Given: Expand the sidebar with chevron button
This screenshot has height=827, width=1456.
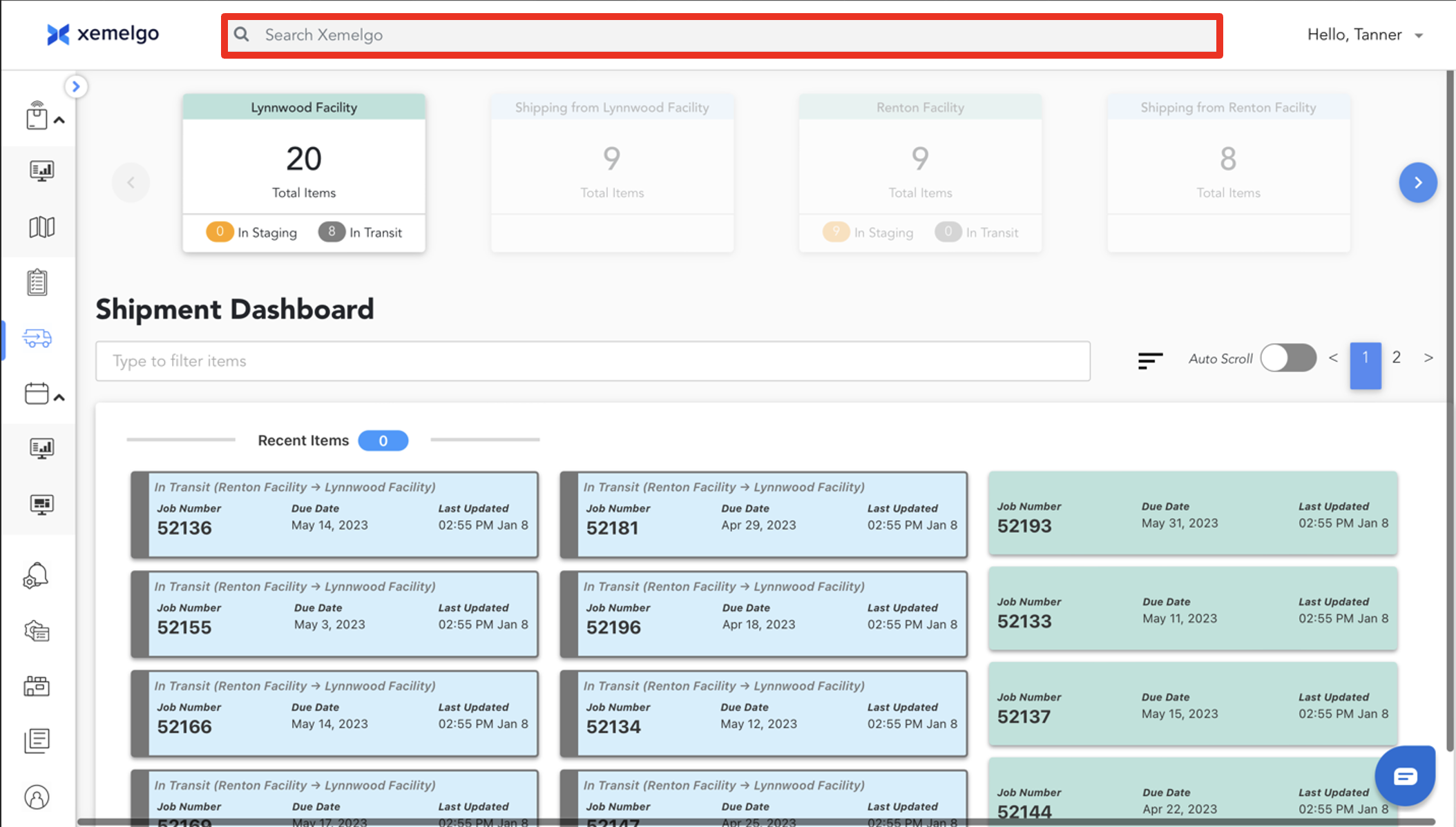Looking at the screenshot, I should 76,87.
